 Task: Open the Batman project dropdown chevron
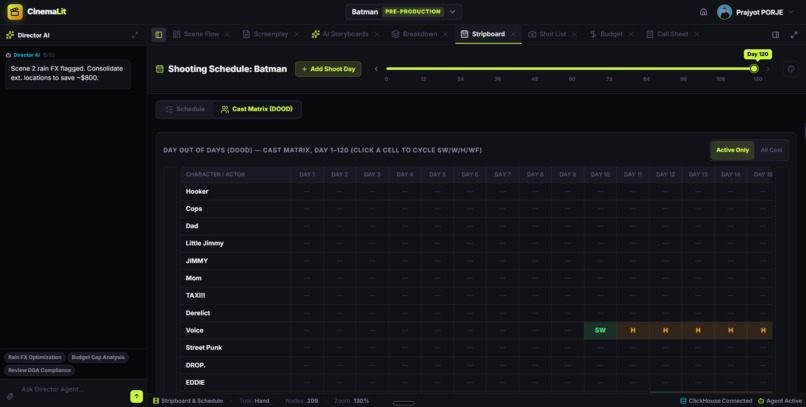coord(452,12)
